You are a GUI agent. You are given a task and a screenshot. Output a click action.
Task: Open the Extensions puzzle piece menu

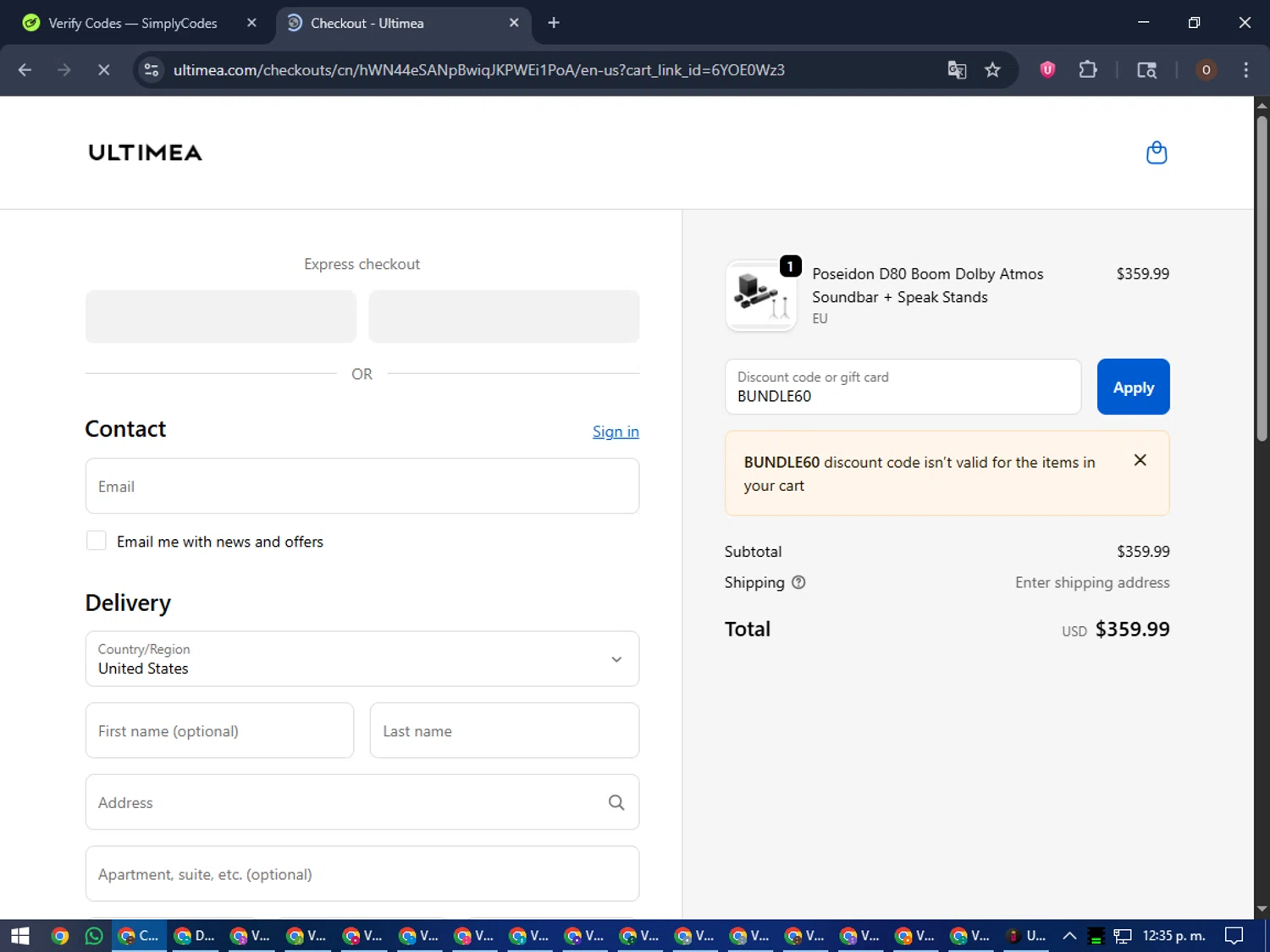pyautogui.click(x=1088, y=70)
